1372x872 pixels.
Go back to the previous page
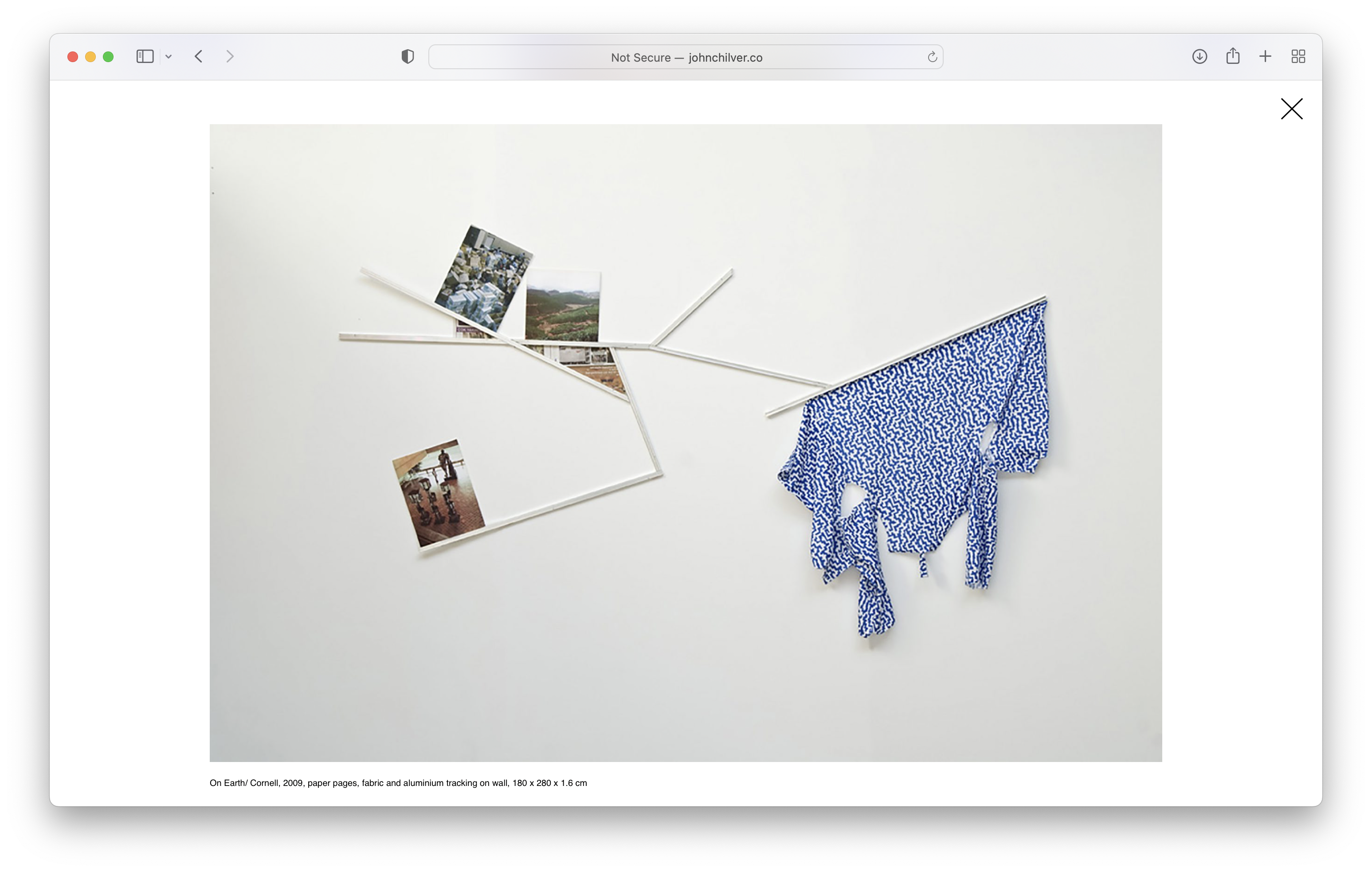pos(199,56)
